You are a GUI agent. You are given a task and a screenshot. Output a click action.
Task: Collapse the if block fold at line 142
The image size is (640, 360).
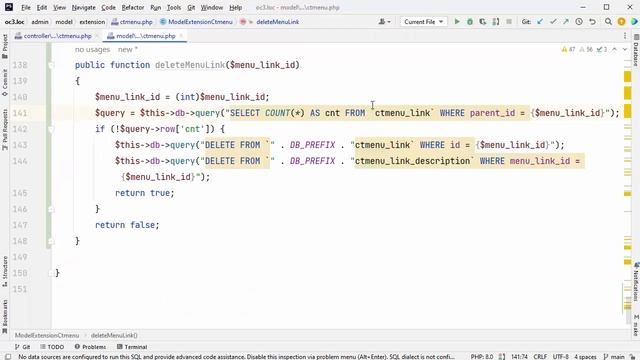[51, 129]
